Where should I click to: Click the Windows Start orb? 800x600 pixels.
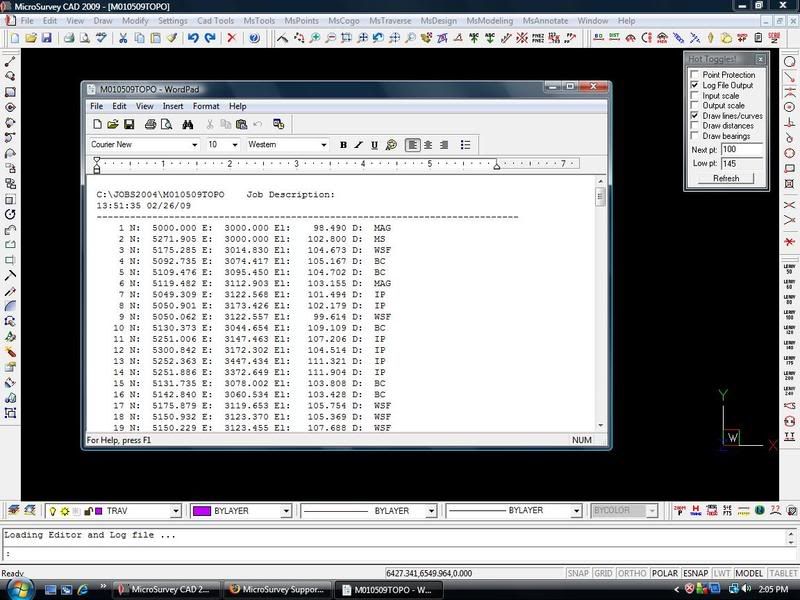pos(19,589)
